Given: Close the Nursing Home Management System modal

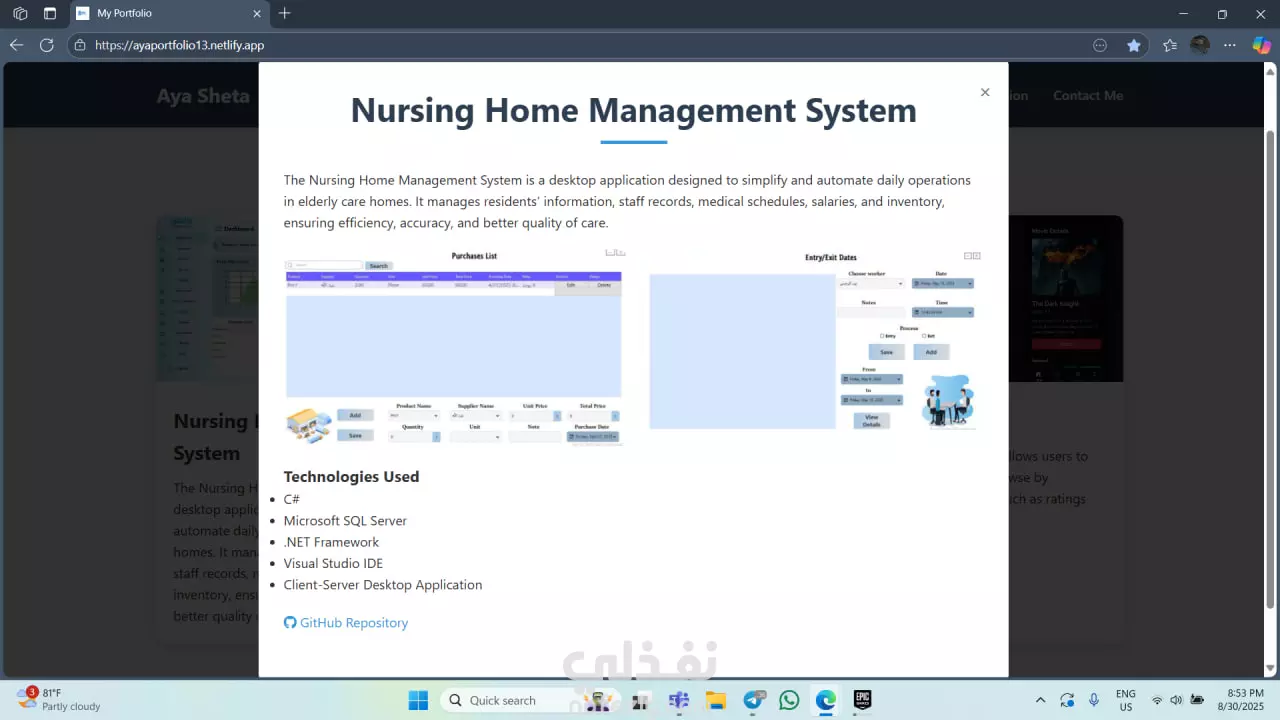Looking at the screenshot, I should click(x=985, y=92).
